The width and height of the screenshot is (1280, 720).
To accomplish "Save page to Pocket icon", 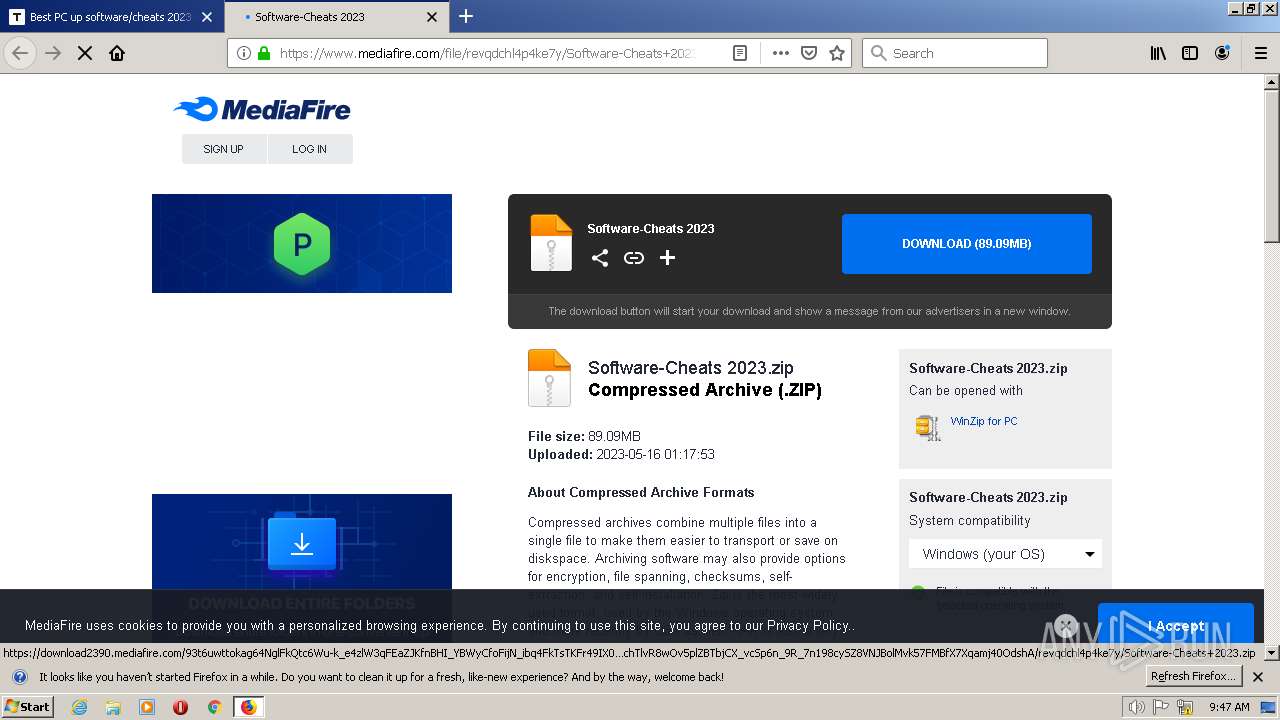I will [809, 53].
